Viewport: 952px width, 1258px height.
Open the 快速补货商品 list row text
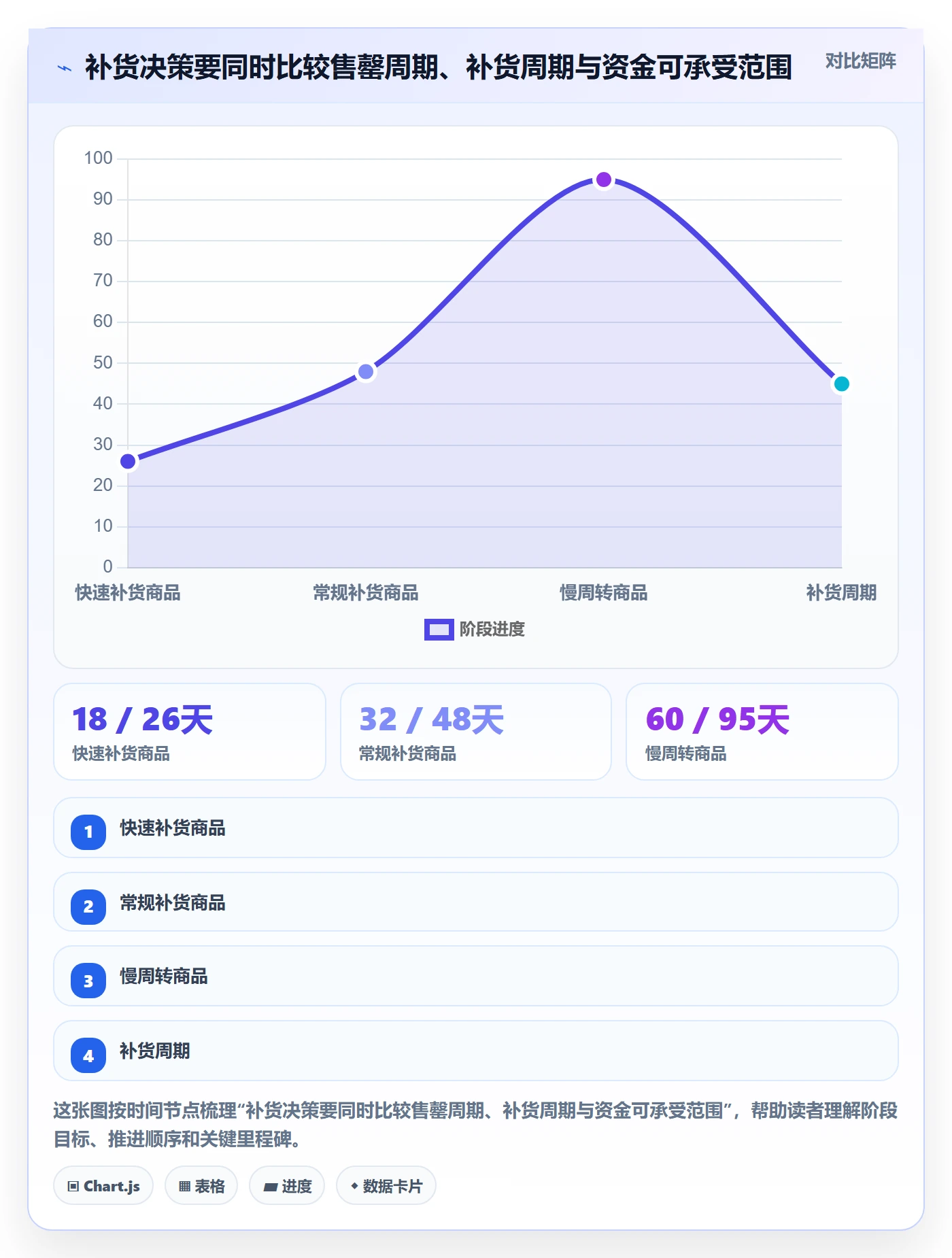pos(173,828)
